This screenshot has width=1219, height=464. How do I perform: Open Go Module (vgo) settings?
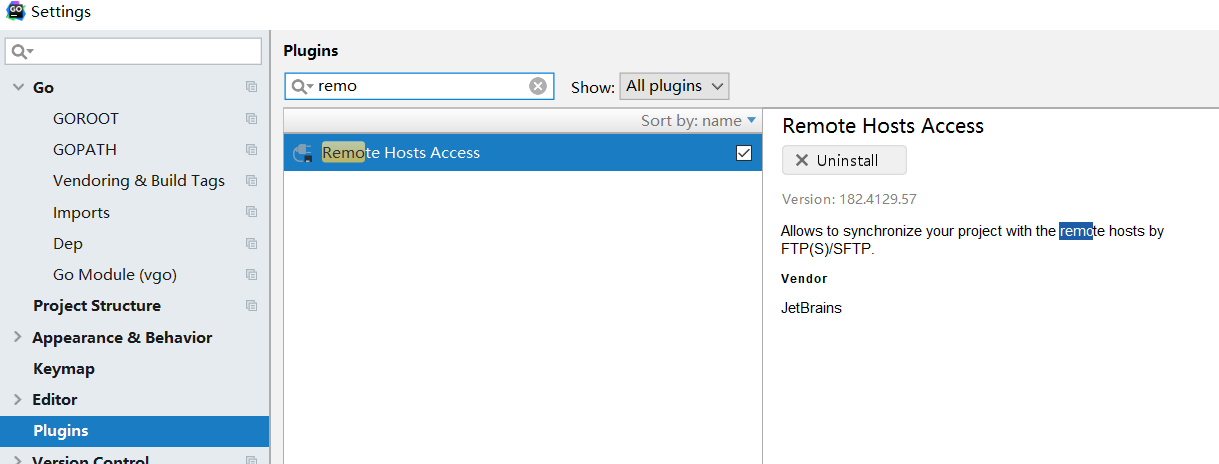pos(115,275)
